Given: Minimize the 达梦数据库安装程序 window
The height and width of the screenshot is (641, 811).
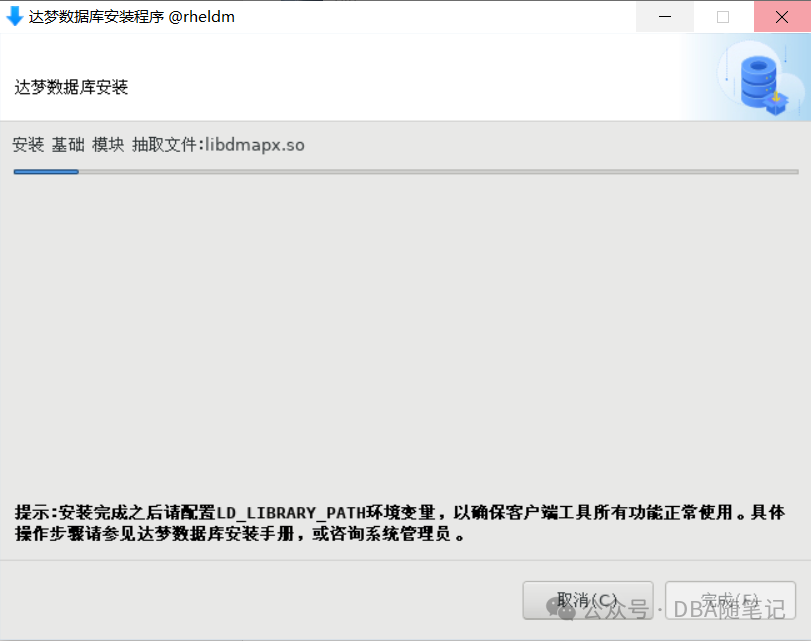Looking at the screenshot, I should click(665, 17).
